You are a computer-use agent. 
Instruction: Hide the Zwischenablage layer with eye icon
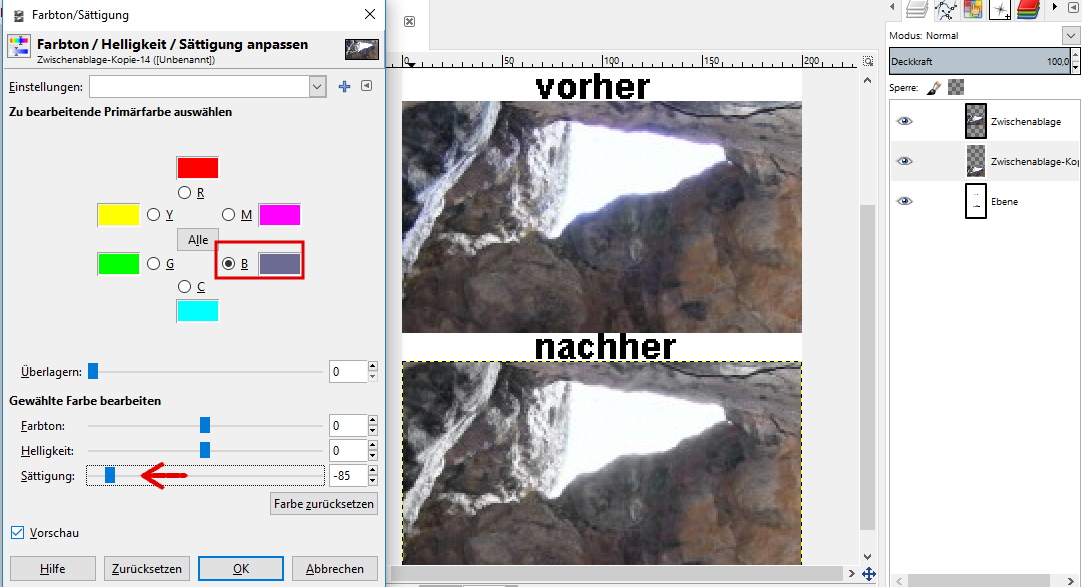(x=904, y=121)
